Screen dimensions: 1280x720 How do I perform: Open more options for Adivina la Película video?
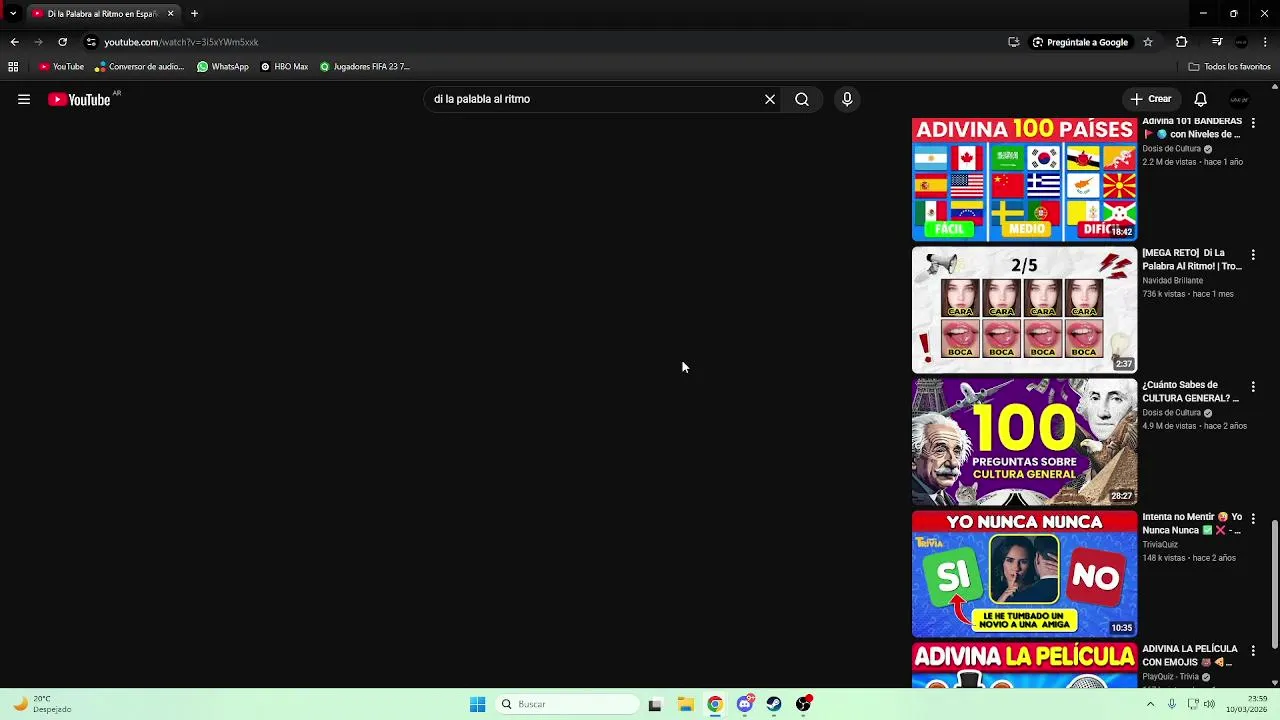click(x=1253, y=650)
